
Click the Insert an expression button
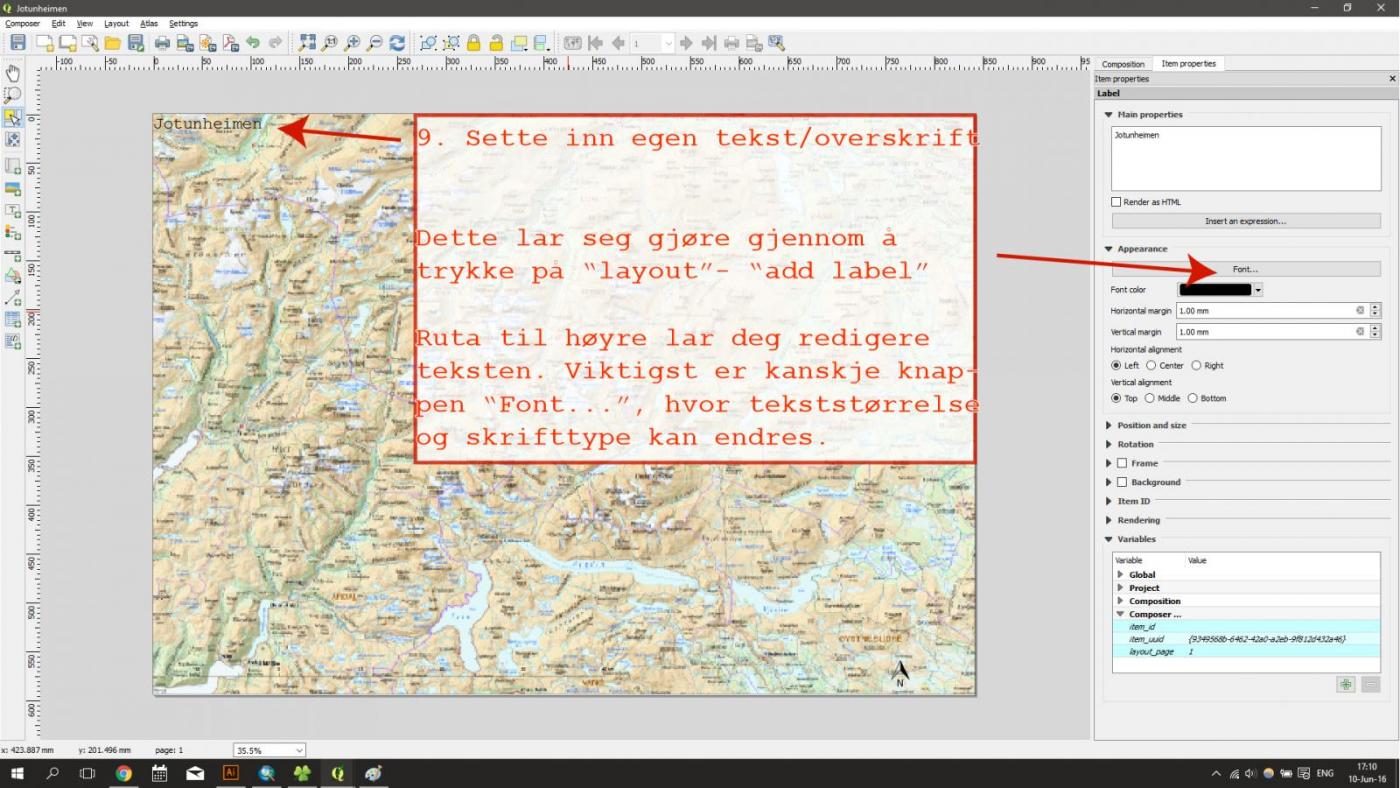(1245, 221)
